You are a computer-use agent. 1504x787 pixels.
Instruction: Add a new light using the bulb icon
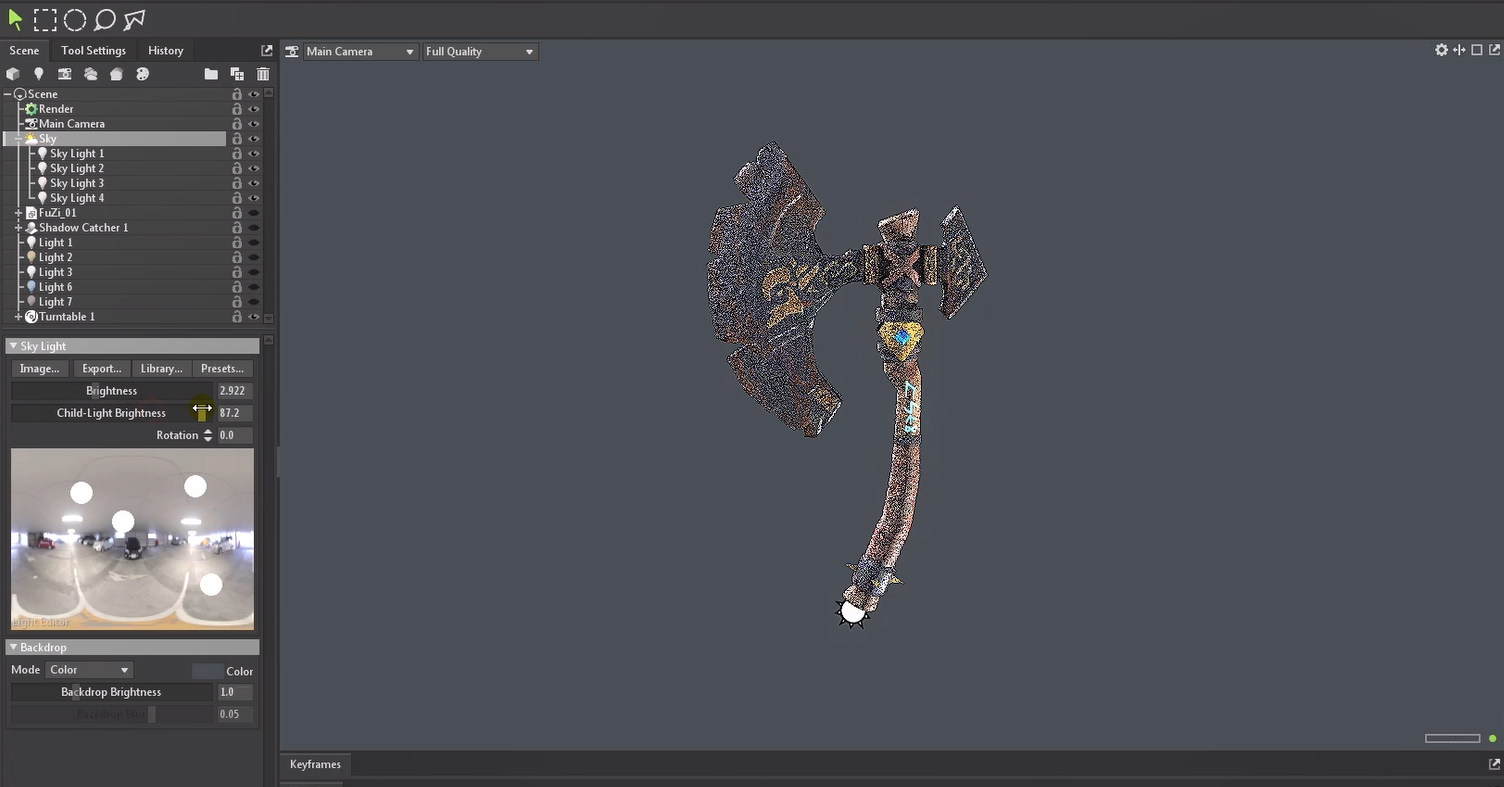click(39, 74)
